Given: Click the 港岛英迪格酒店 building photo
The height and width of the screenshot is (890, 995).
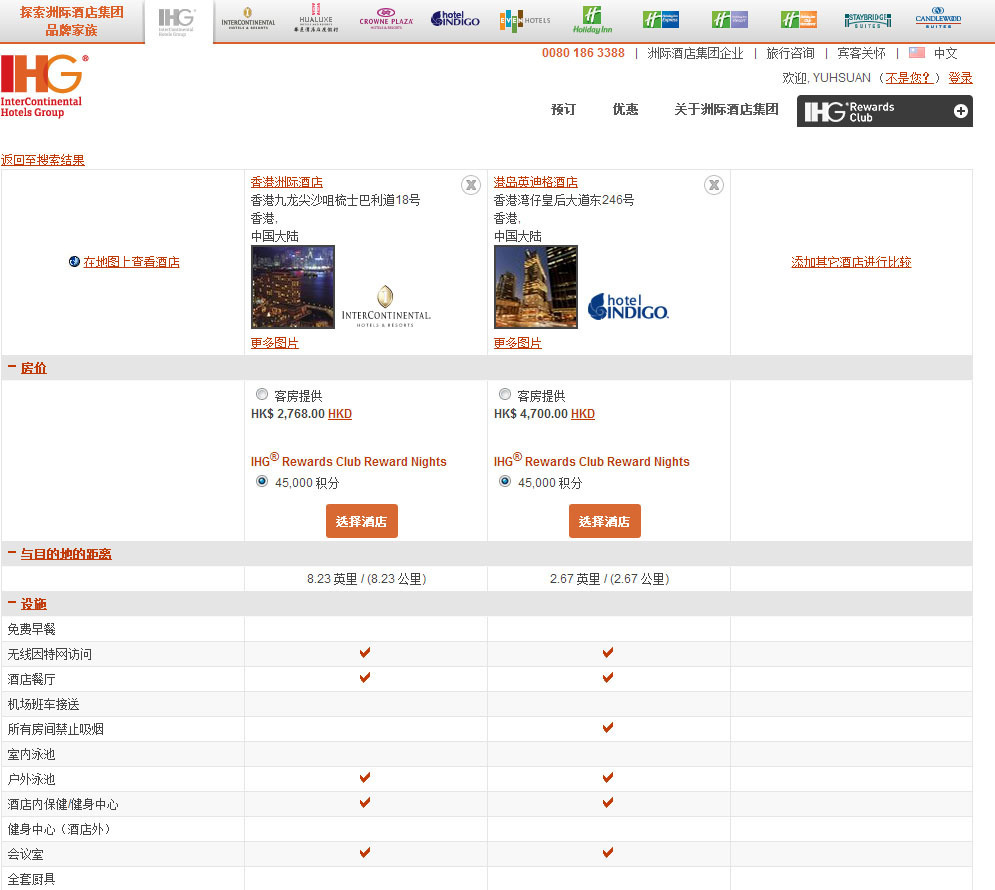Looking at the screenshot, I should (536, 287).
